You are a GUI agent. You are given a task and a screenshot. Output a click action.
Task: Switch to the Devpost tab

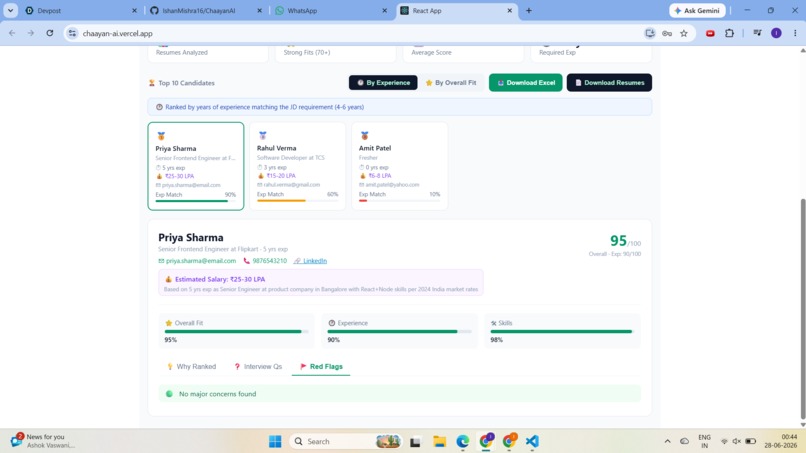[x=81, y=10]
